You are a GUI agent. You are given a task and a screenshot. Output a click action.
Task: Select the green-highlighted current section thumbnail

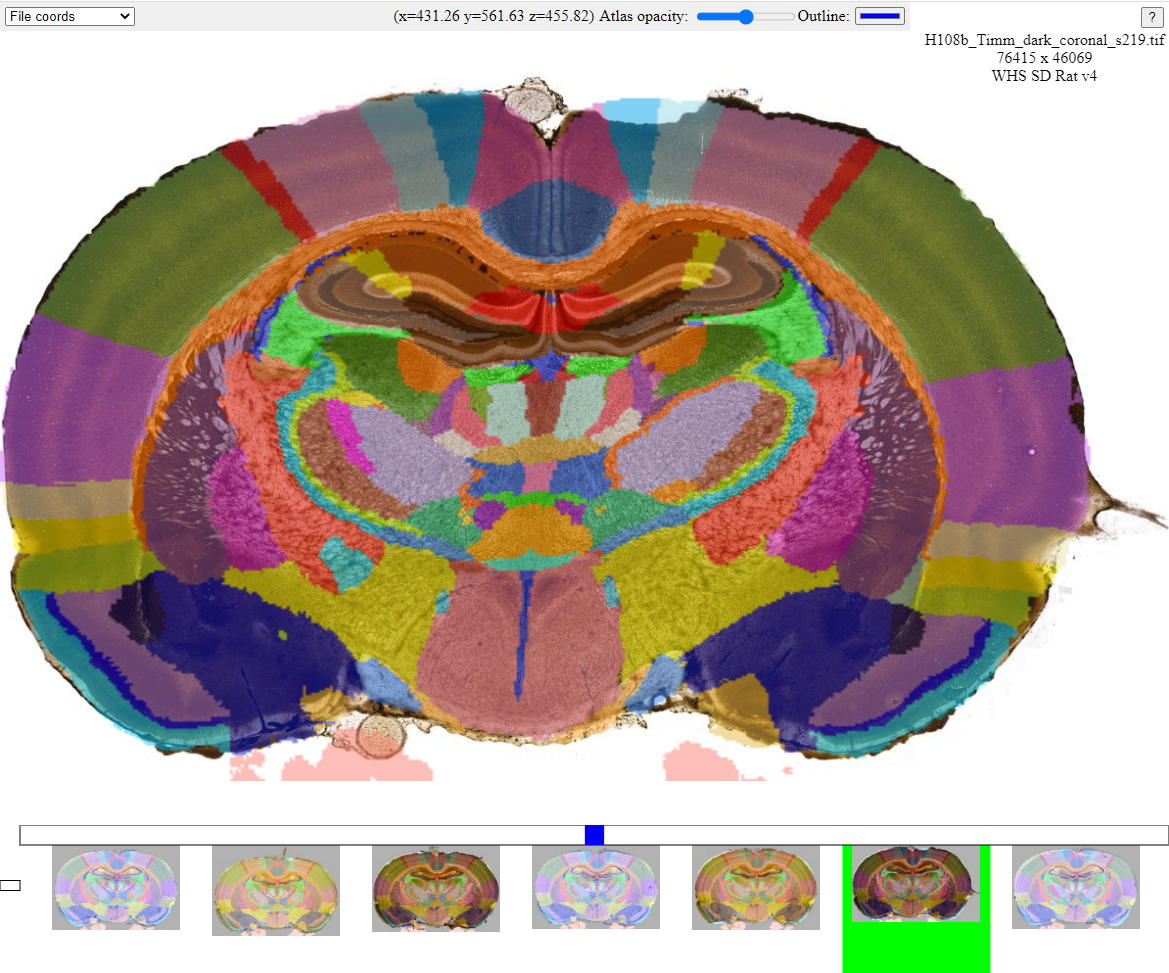point(915,884)
